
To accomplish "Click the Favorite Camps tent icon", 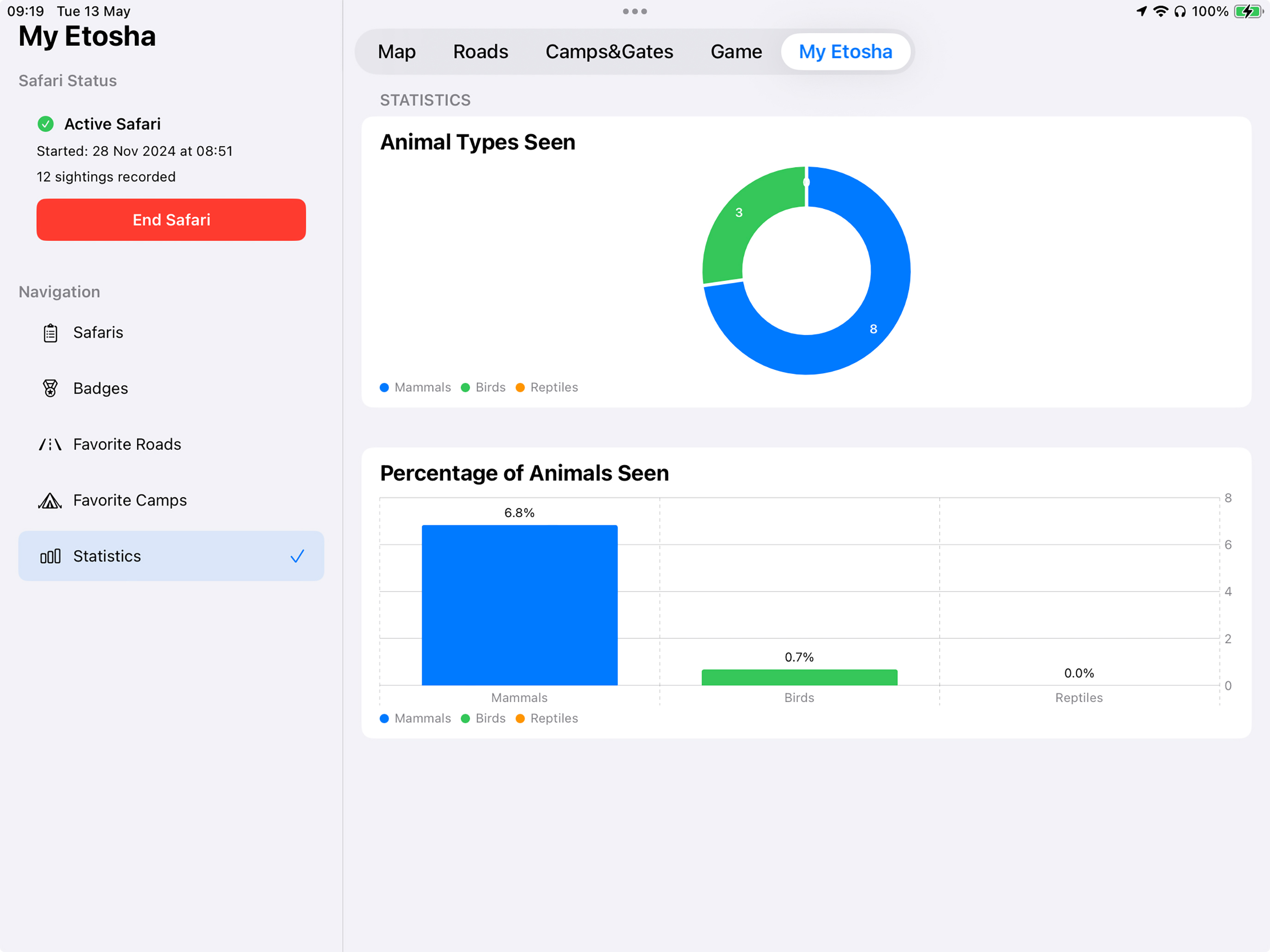I will [x=50, y=500].
